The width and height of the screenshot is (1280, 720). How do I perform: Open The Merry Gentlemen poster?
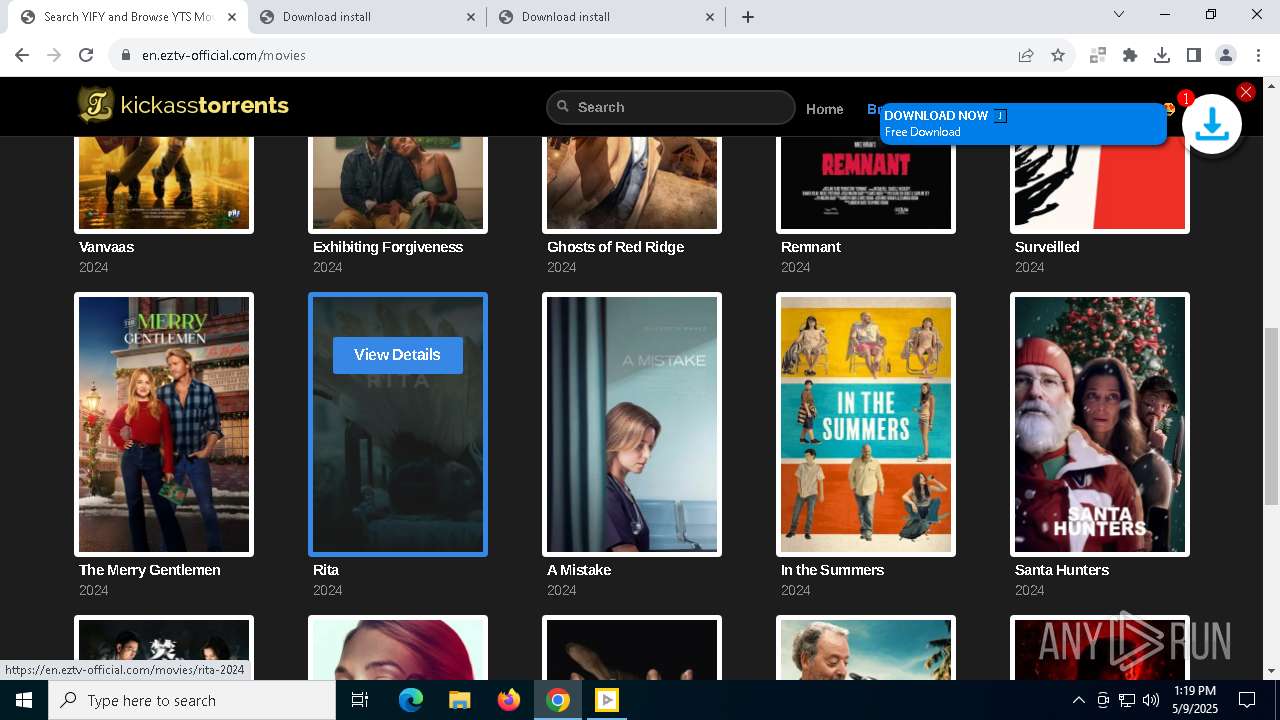coord(164,424)
